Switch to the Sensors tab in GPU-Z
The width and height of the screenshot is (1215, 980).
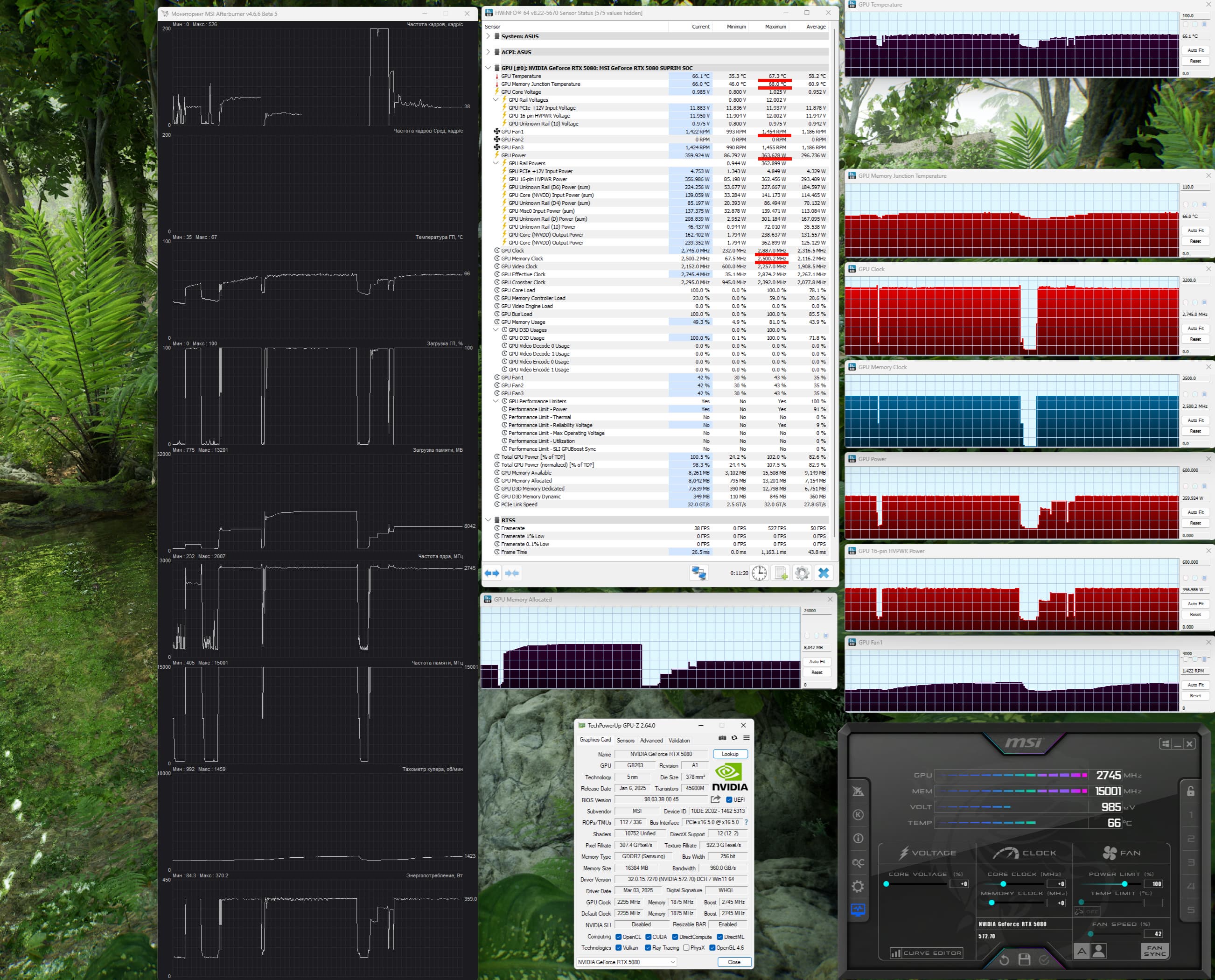coord(625,740)
